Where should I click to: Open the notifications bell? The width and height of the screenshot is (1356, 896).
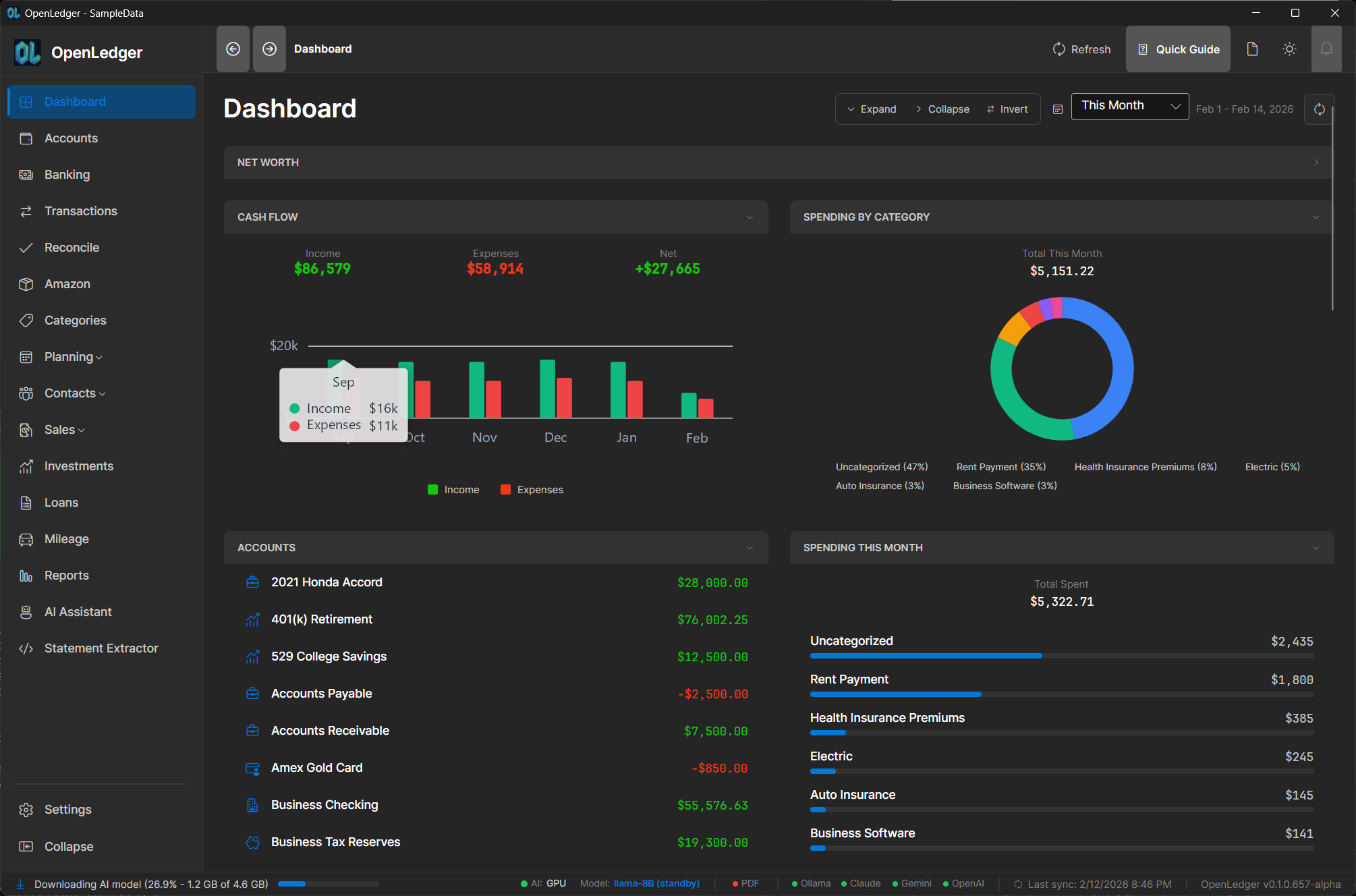point(1326,49)
